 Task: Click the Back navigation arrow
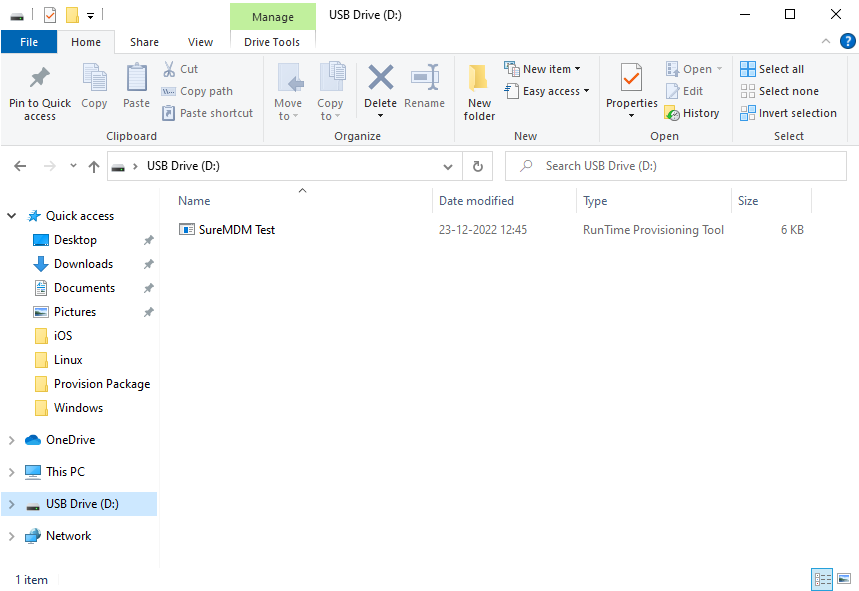click(x=20, y=166)
